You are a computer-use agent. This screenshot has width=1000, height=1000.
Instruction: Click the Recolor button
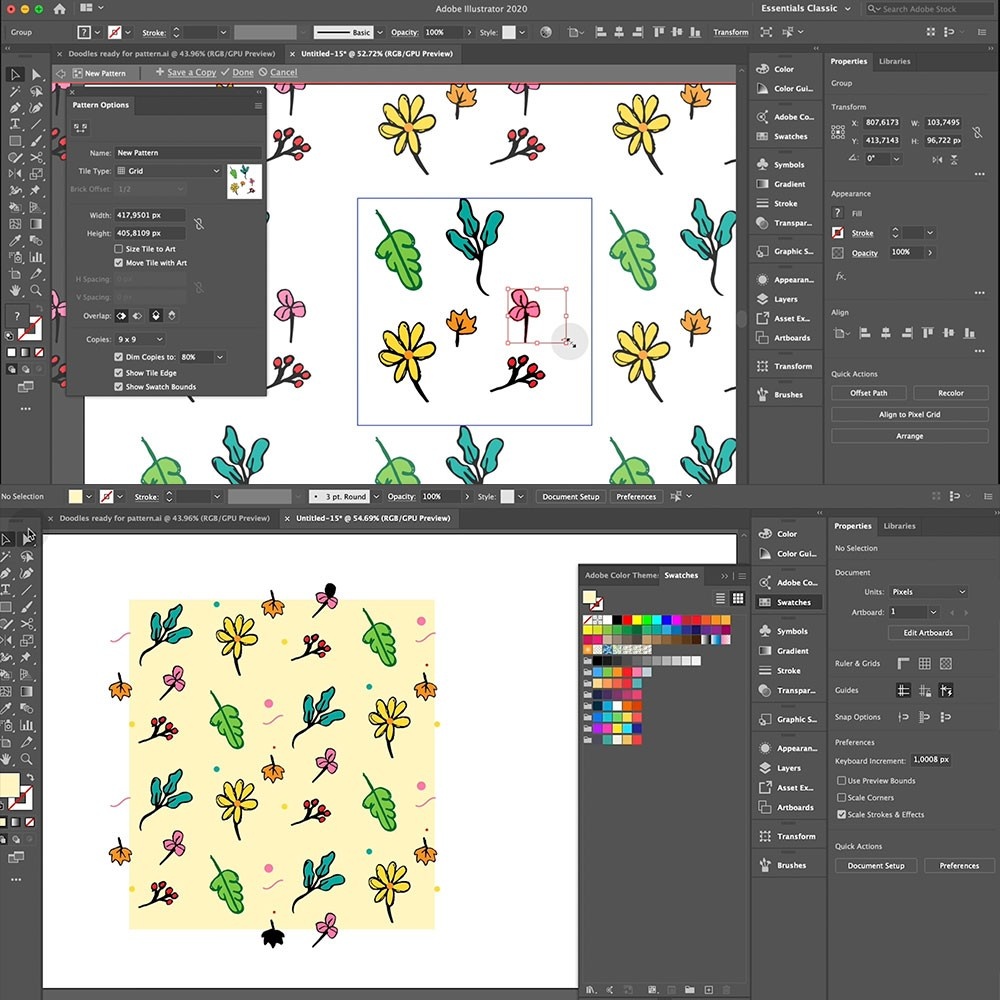(951, 393)
